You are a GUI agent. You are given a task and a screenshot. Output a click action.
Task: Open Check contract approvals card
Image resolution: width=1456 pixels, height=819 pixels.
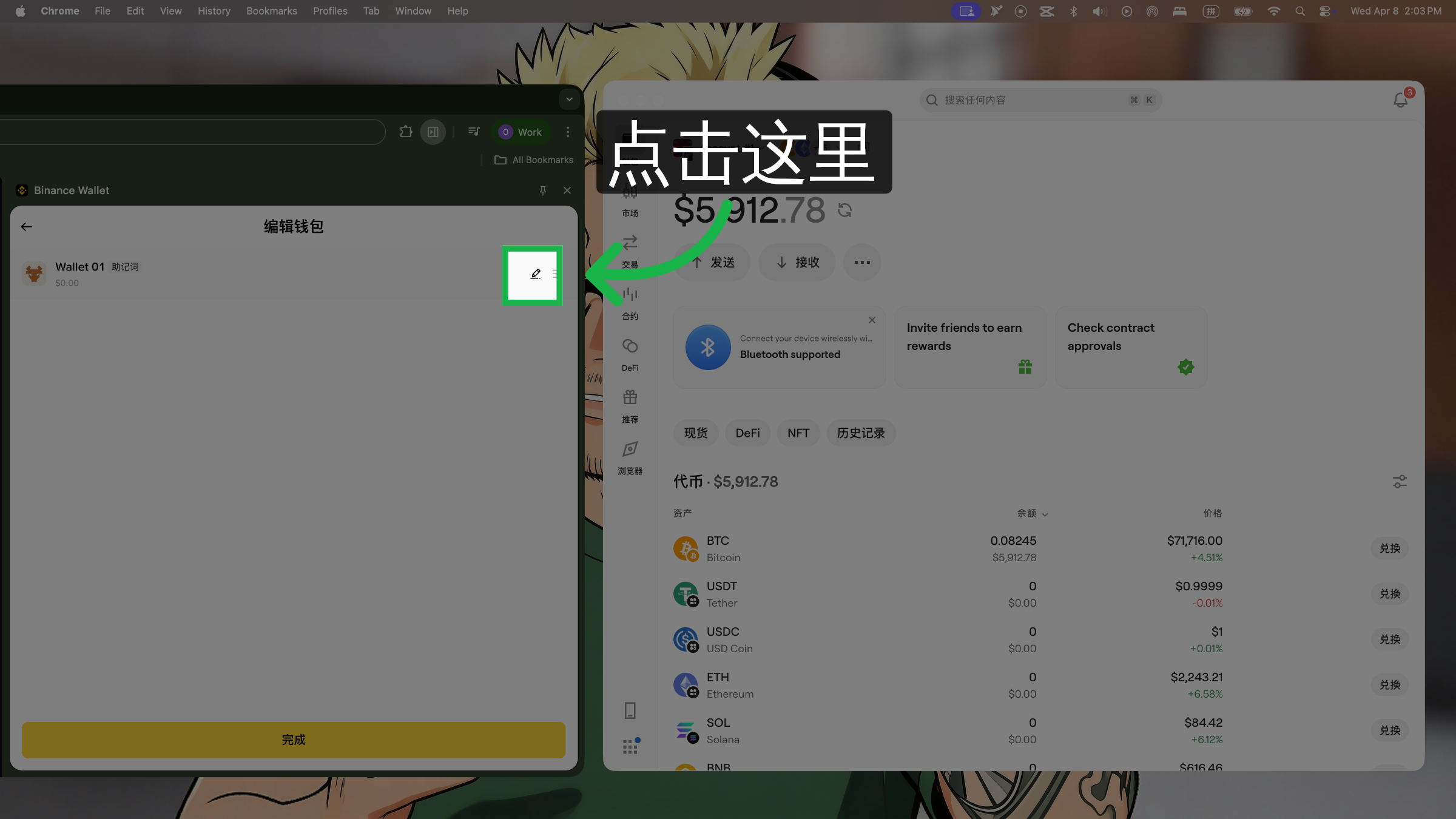[x=1131, y=347]
